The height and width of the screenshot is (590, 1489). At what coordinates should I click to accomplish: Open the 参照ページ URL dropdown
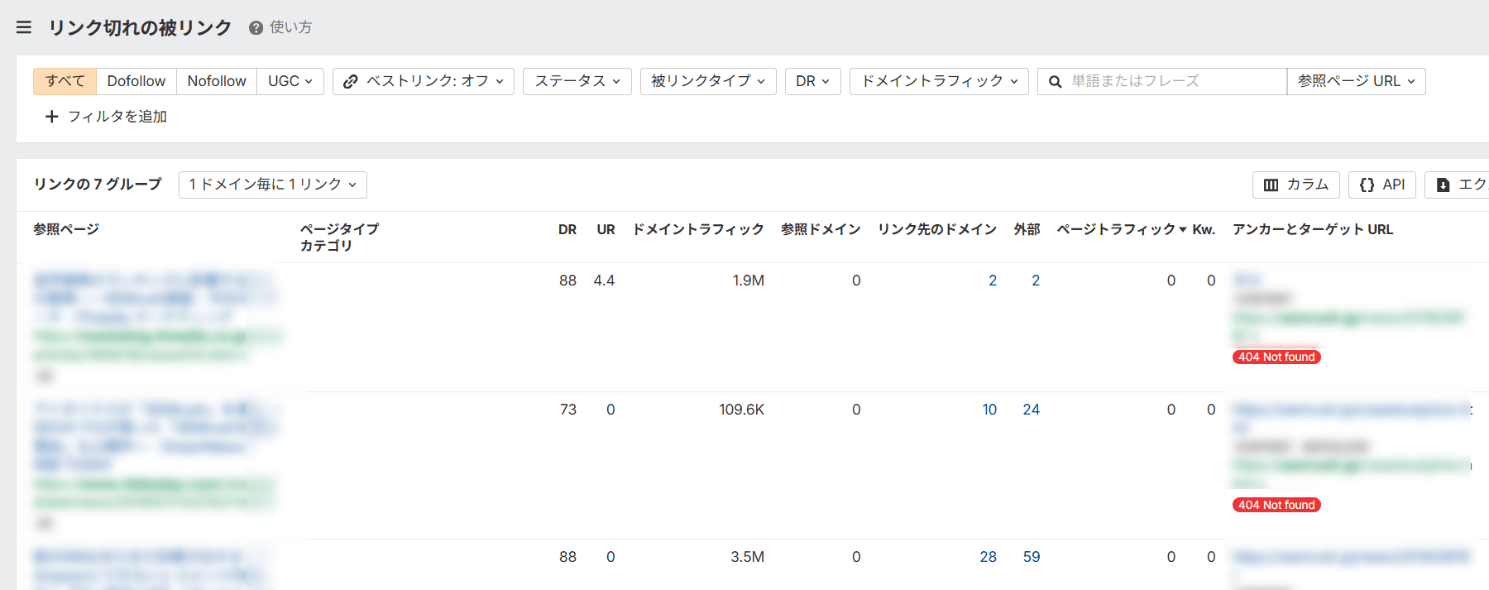tap(1357, 81)
